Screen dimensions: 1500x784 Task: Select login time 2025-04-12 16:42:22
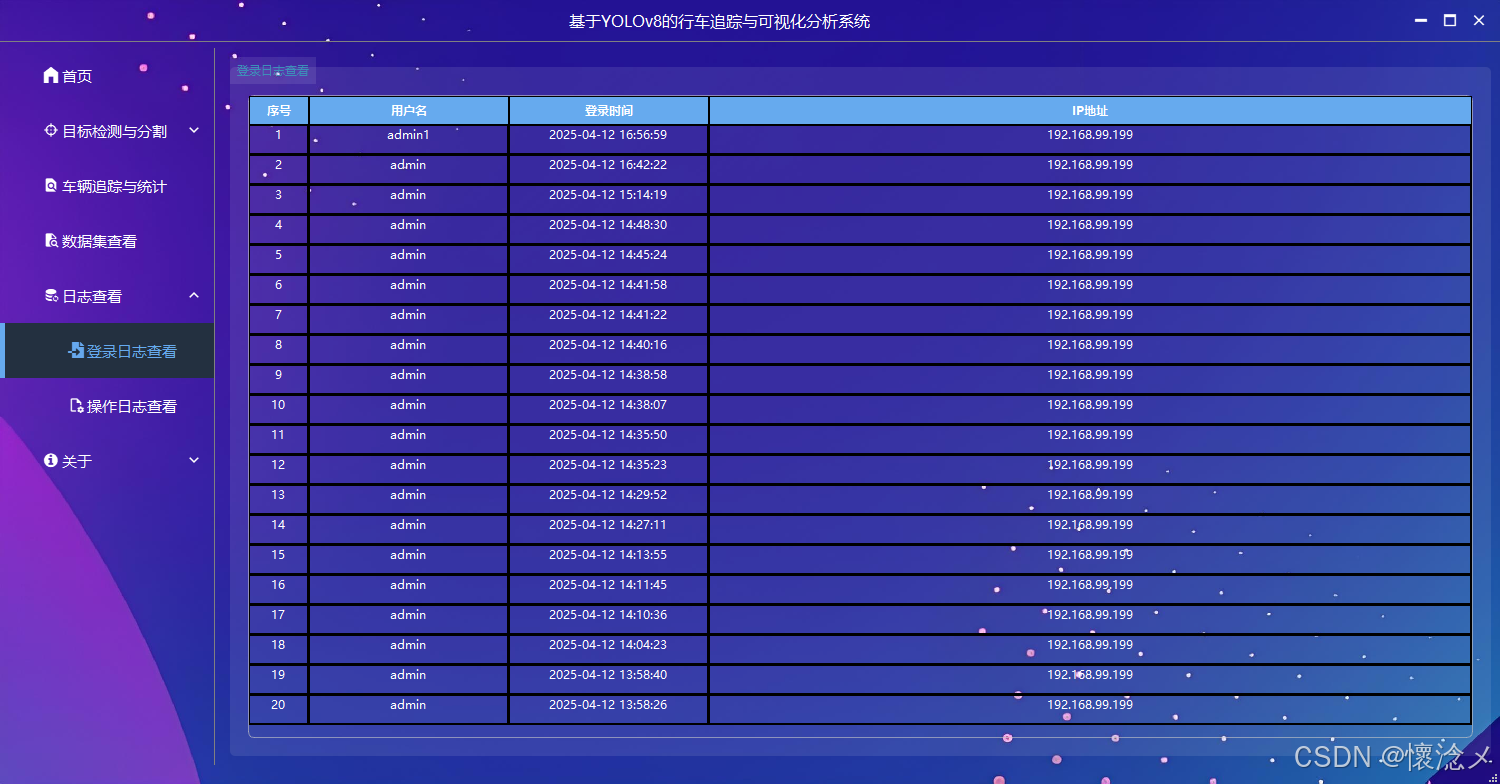[608, 165]
